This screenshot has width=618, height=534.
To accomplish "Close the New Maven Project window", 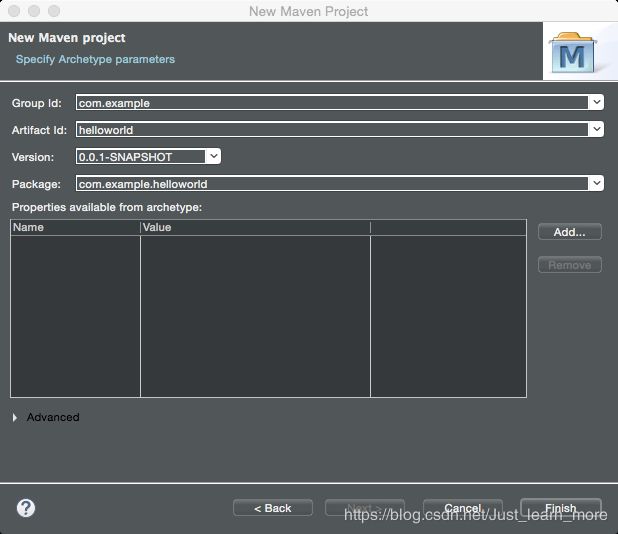I will [14, 11].
